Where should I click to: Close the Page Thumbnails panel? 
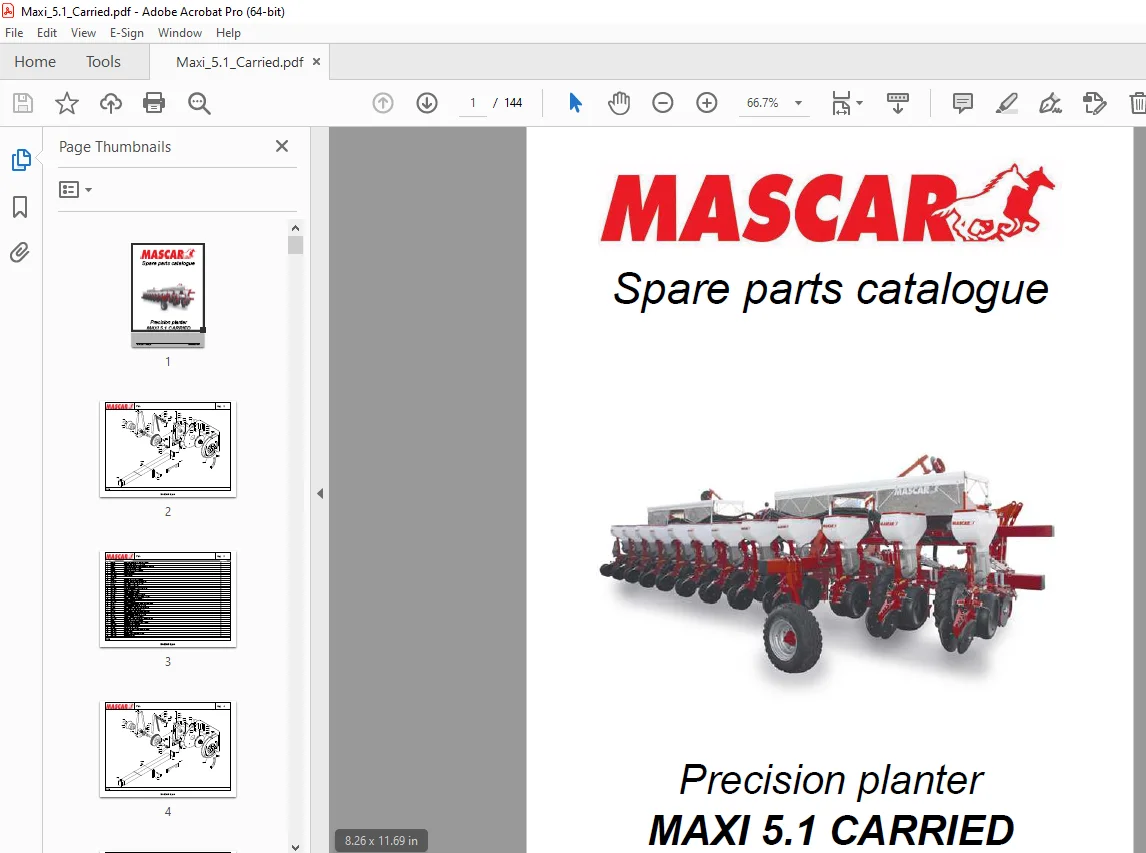(x=282, y=146)
